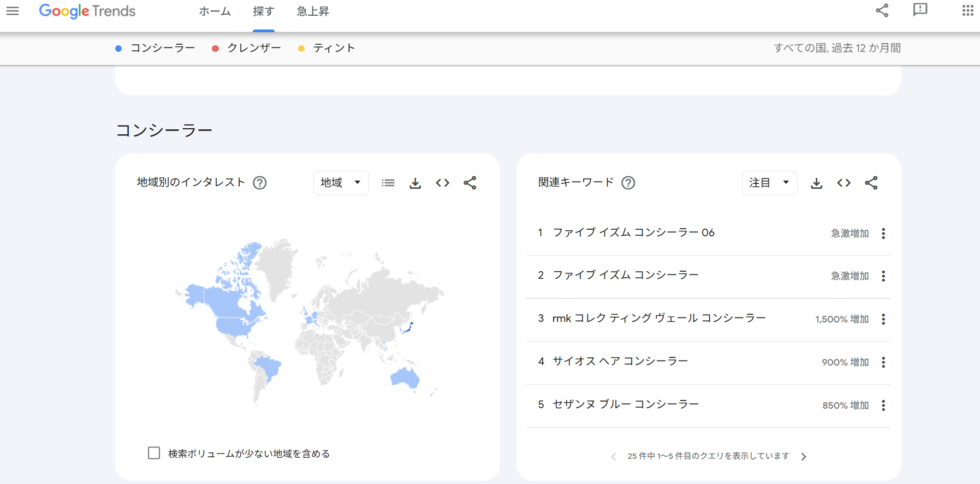980x484 pixels.
Task: Go to next page of related queries
Action: click(x=804, y=456)
